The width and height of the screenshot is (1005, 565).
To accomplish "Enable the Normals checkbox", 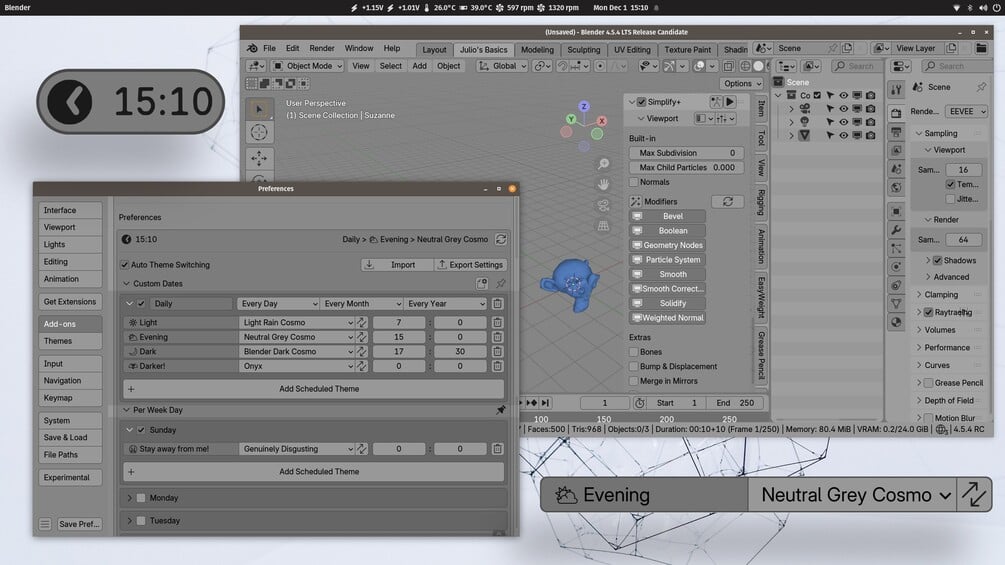I will point(634,182).
